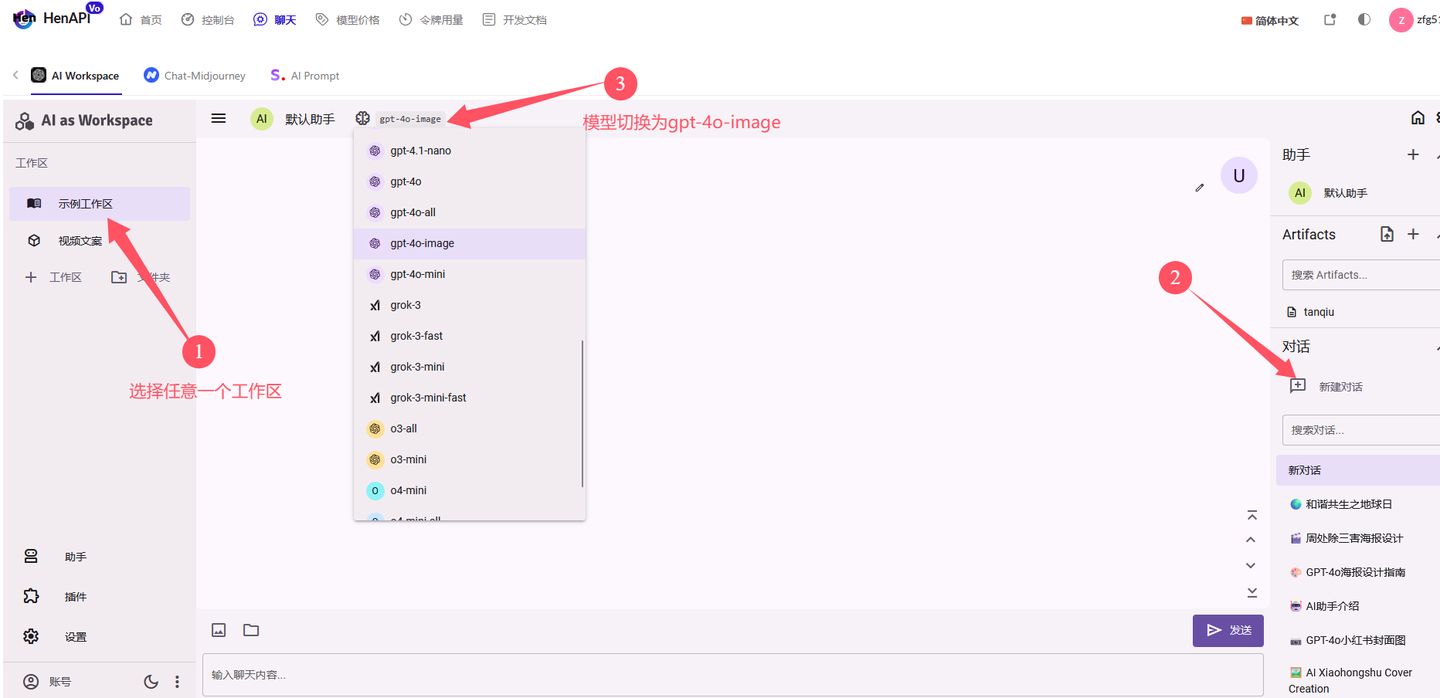Viewport: 1440px width, 698px height.
Task: Choose gpt-4o-mini from the model list
Action: (469, 275)
